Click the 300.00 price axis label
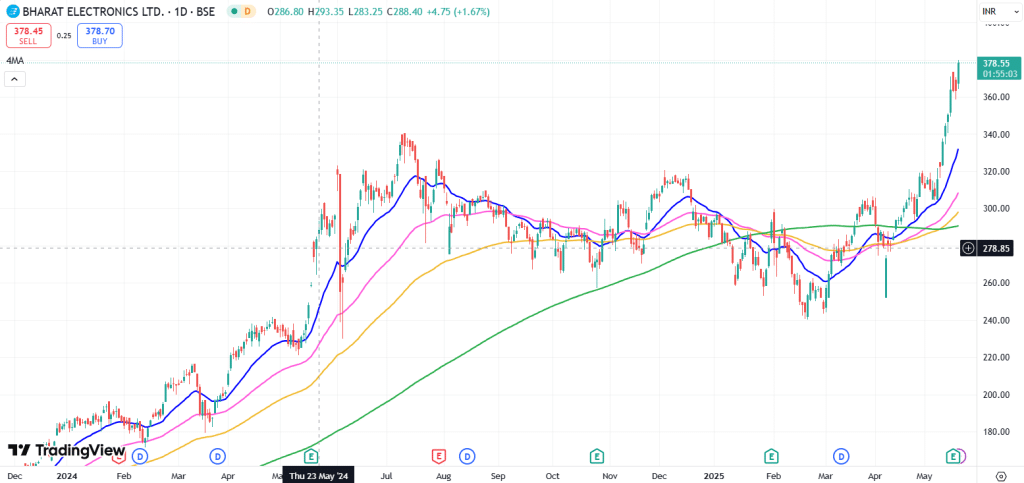The width and height of the screenshot is (1024, 483). [997, 209]
